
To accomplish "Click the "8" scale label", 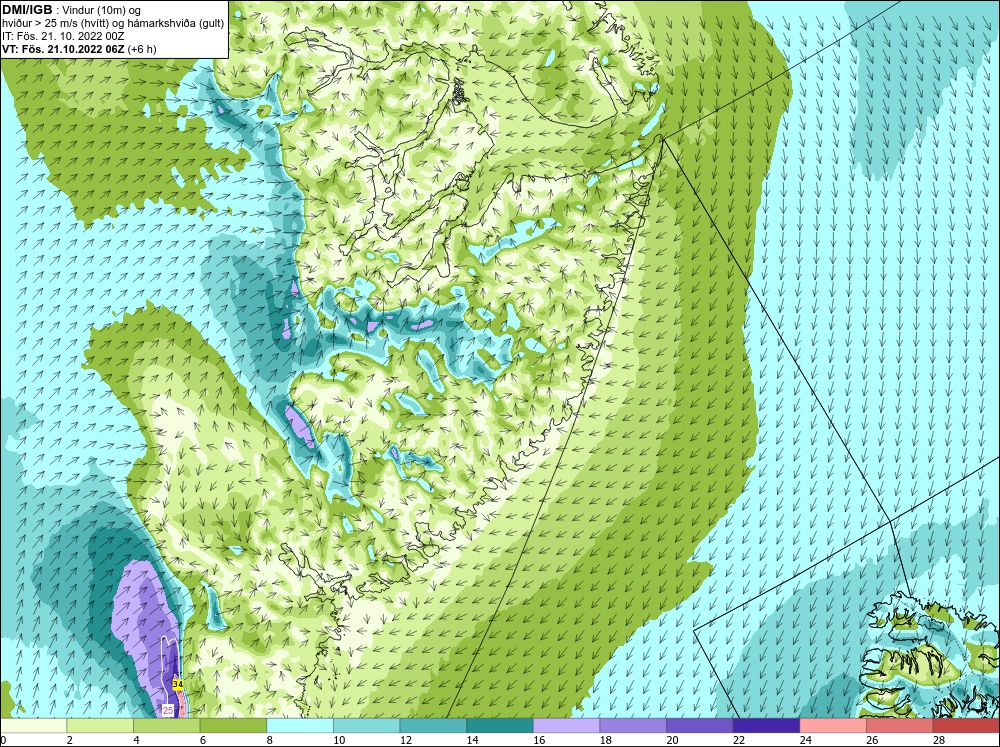I will [269, 740].
